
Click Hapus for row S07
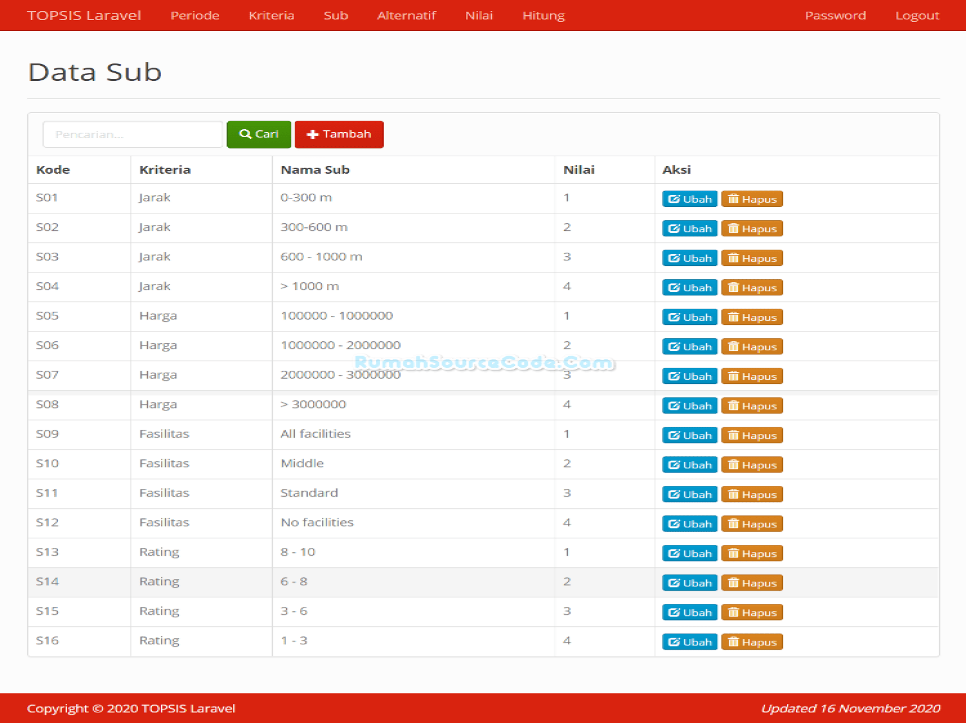752,376
